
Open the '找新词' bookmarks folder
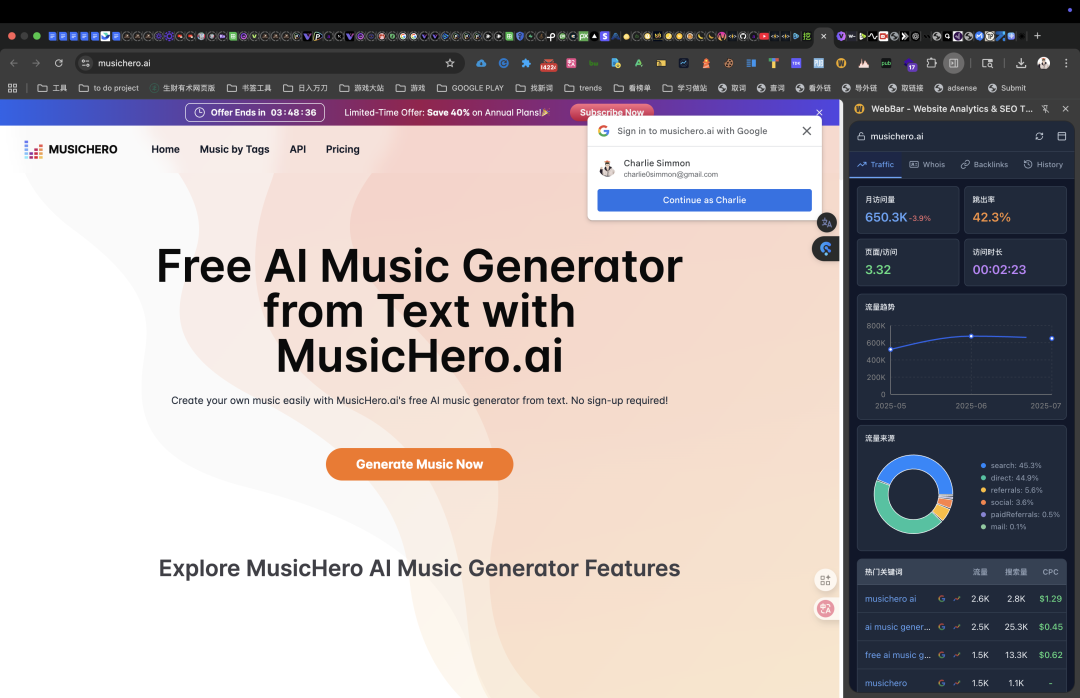point(534,88)
